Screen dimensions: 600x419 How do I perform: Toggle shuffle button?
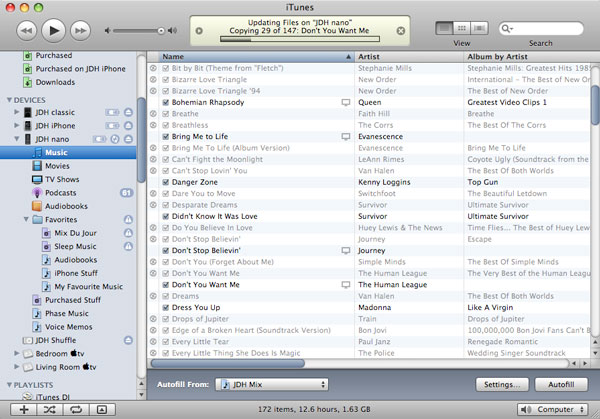50,410
